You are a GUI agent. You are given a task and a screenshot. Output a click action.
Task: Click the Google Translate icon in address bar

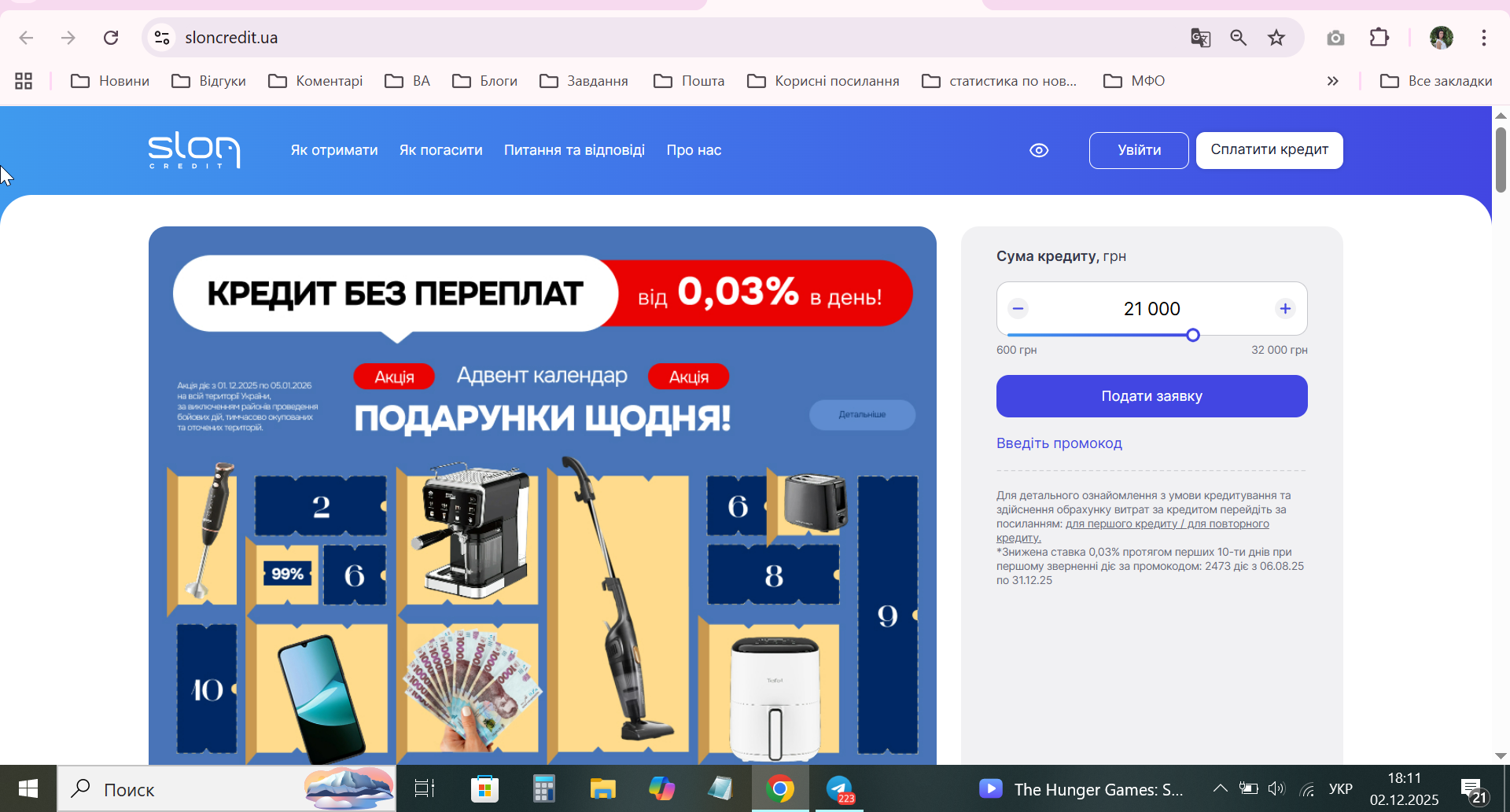(1200, 38)
